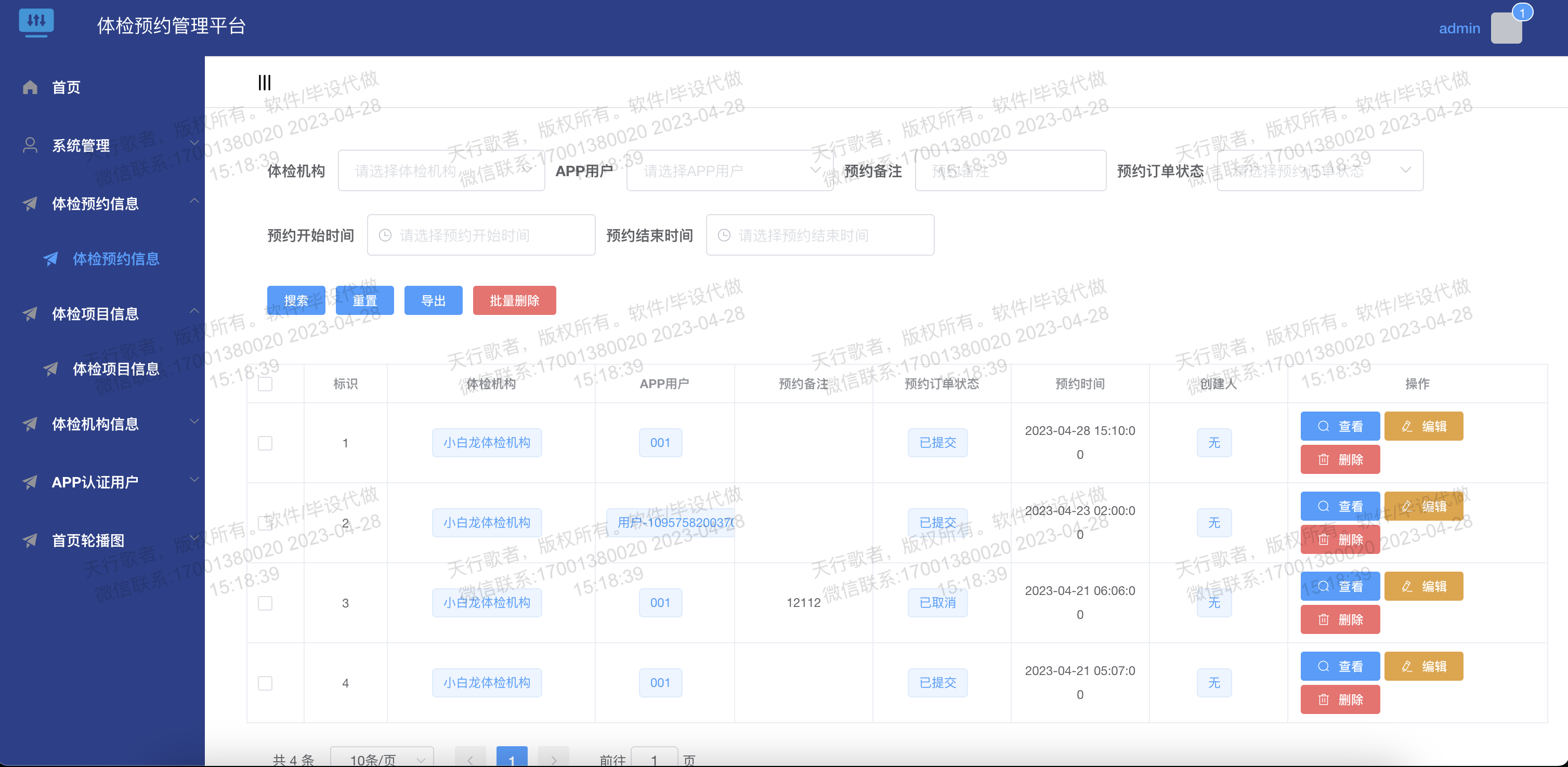Open the 预约订单状态 dropdown
1568x767 pixels.
click(x=1319, y=171)
